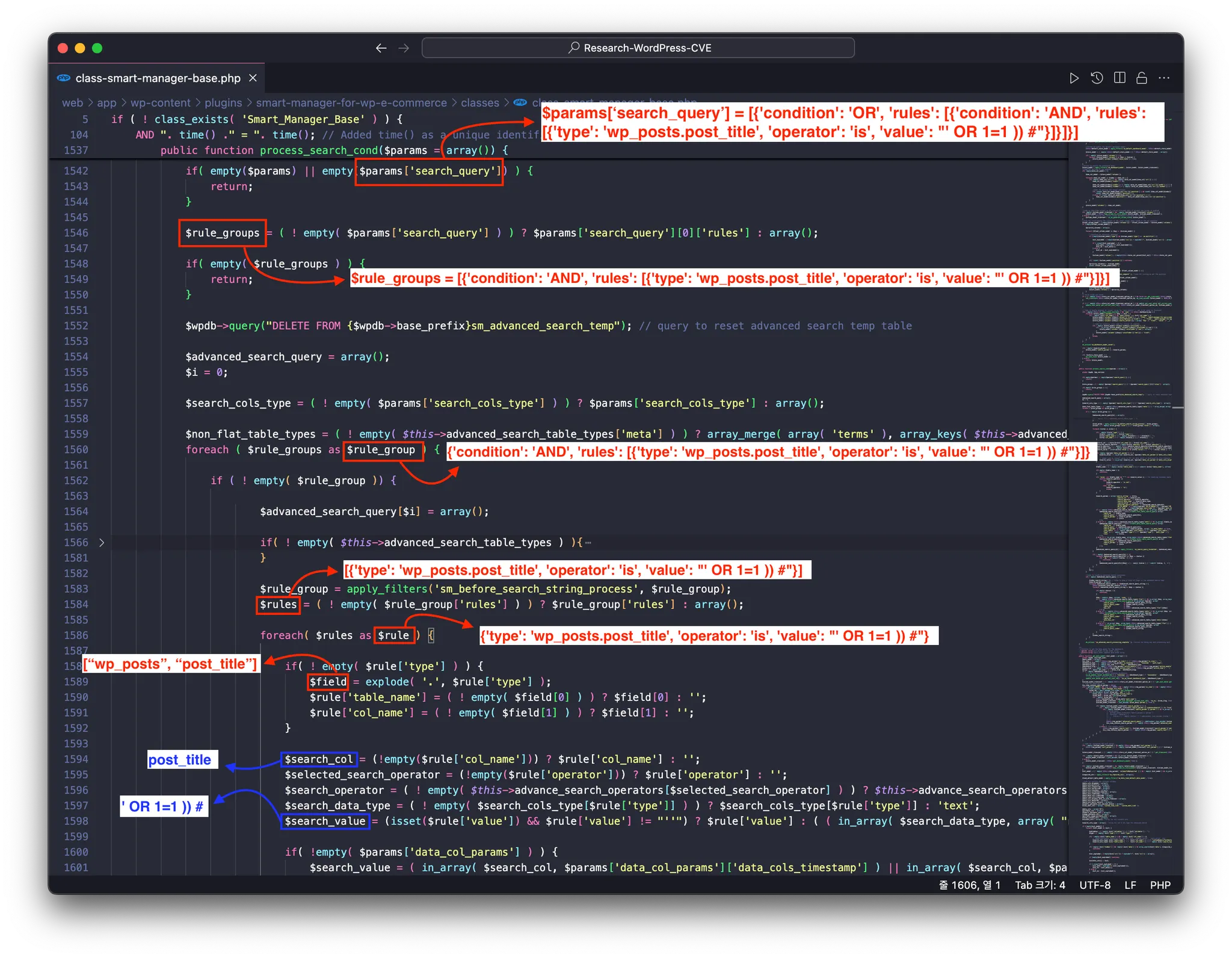Image resolution: width=1232 pixels, height=958 pixels.
Task: Click the unlock padlock icon
Action: [1141, 78]
